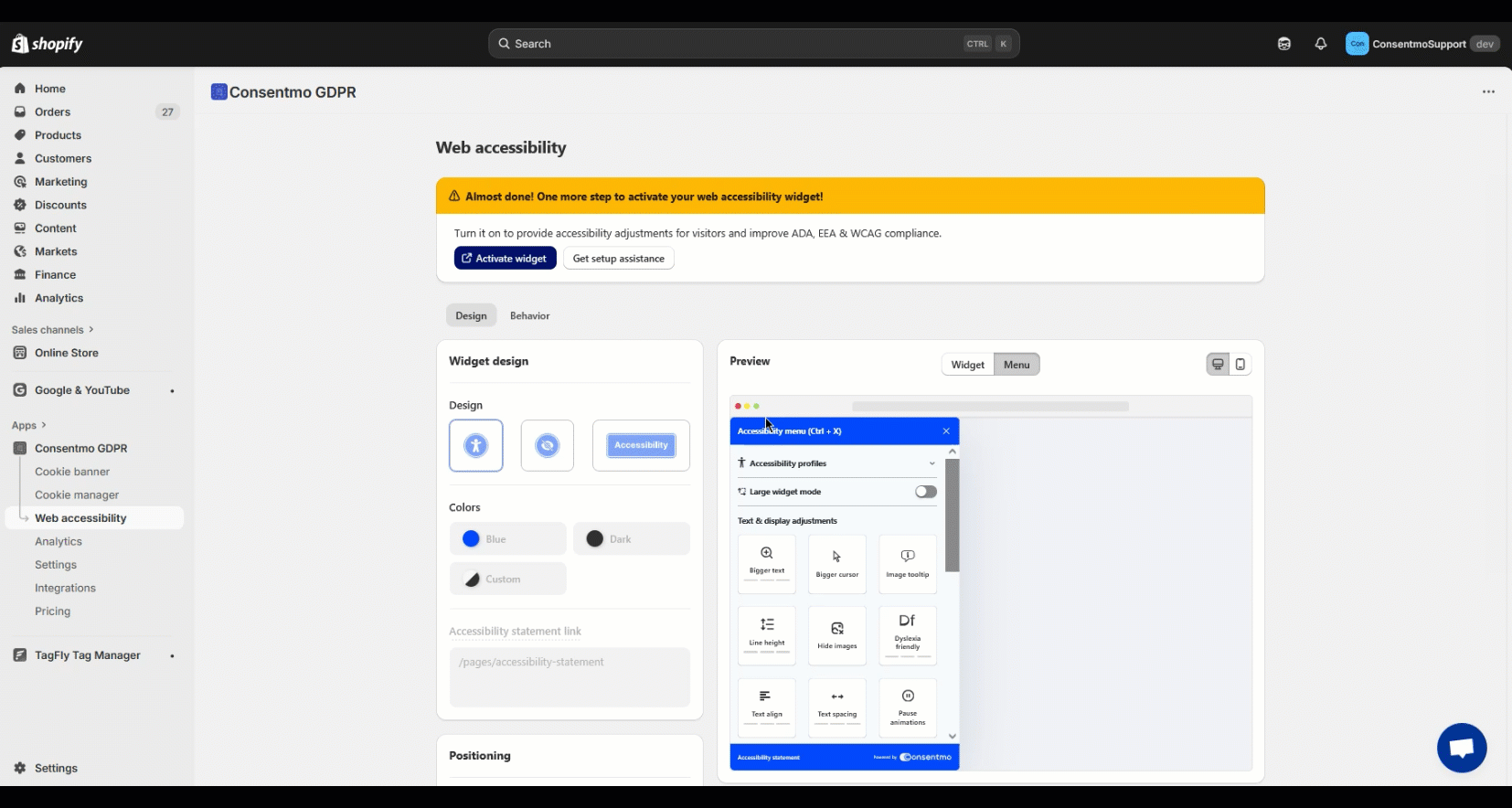Switch preview to Widget view

967,365
